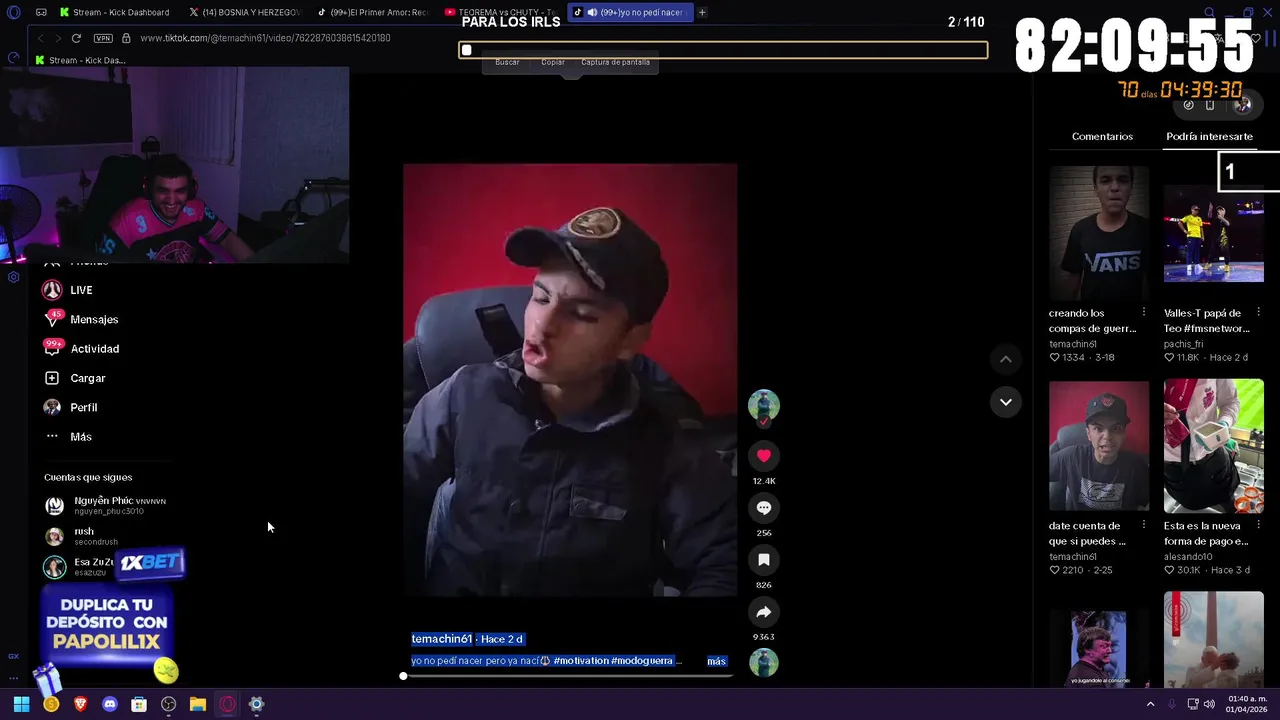Switch to TEOREMA vs CHUTY YouTube tab
1280x720 pixels.
(x=503, y=12)
